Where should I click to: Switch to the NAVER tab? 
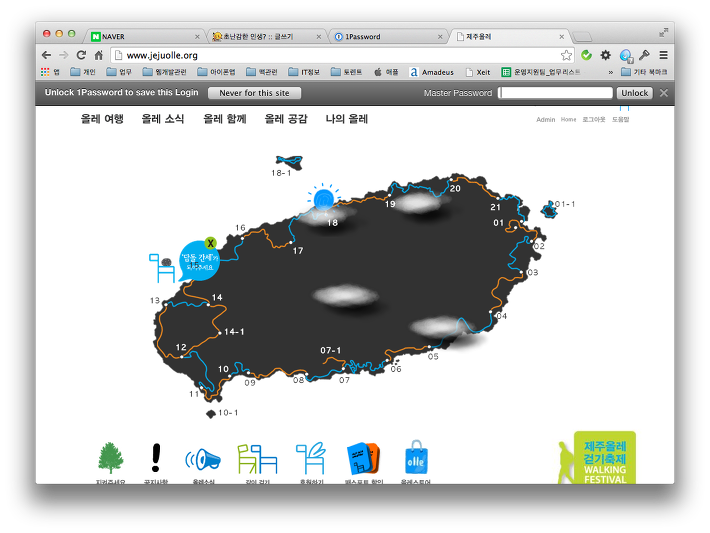[x=144, y=37]
